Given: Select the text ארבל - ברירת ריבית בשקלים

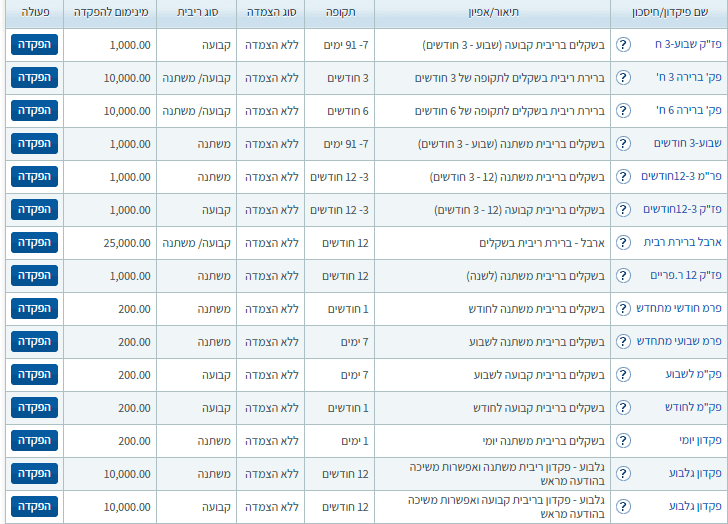Looking at the screenshot, I should point(542,243).
